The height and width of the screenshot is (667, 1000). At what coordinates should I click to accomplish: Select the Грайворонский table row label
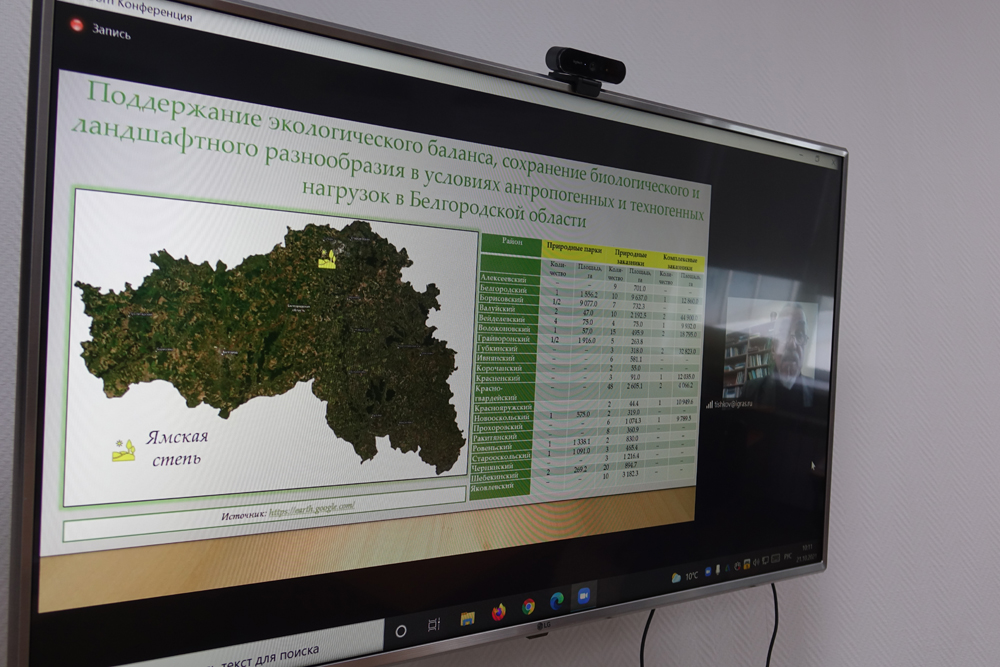503,339
